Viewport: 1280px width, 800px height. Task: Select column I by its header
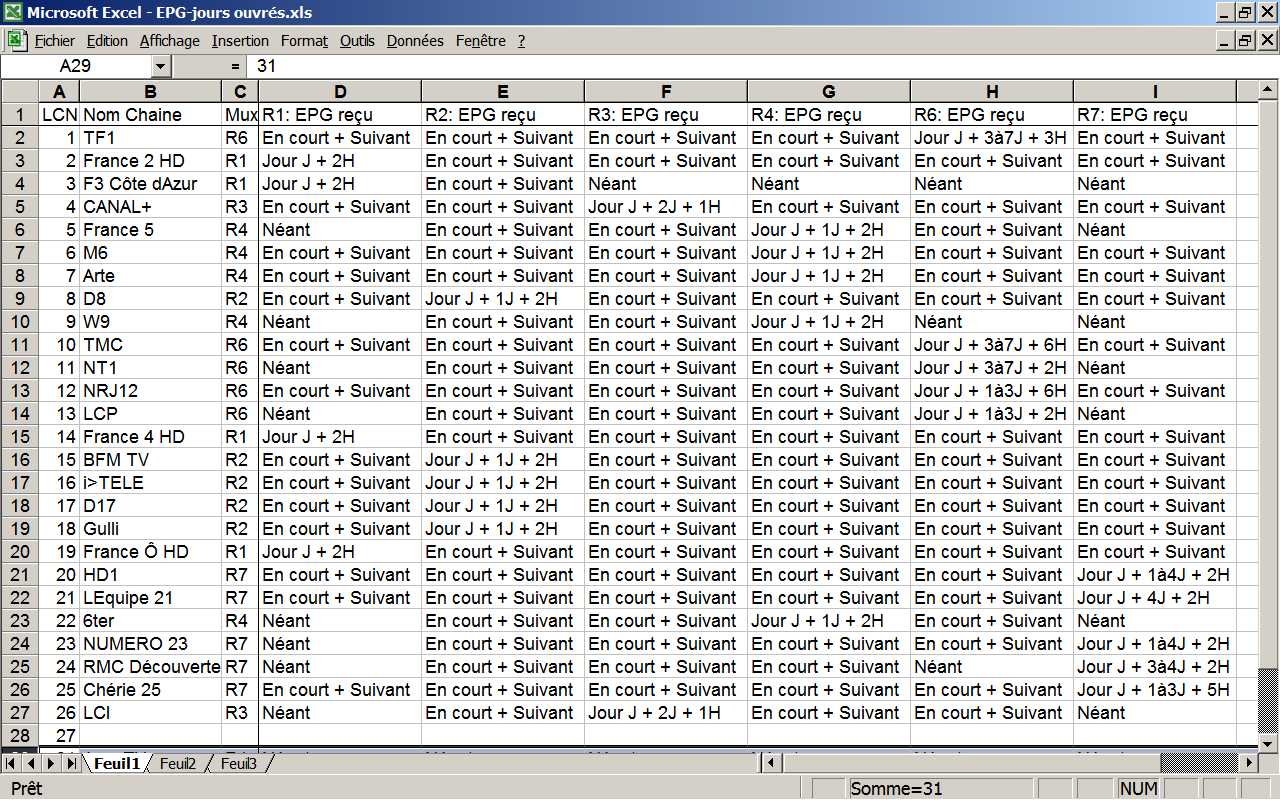1155,91
